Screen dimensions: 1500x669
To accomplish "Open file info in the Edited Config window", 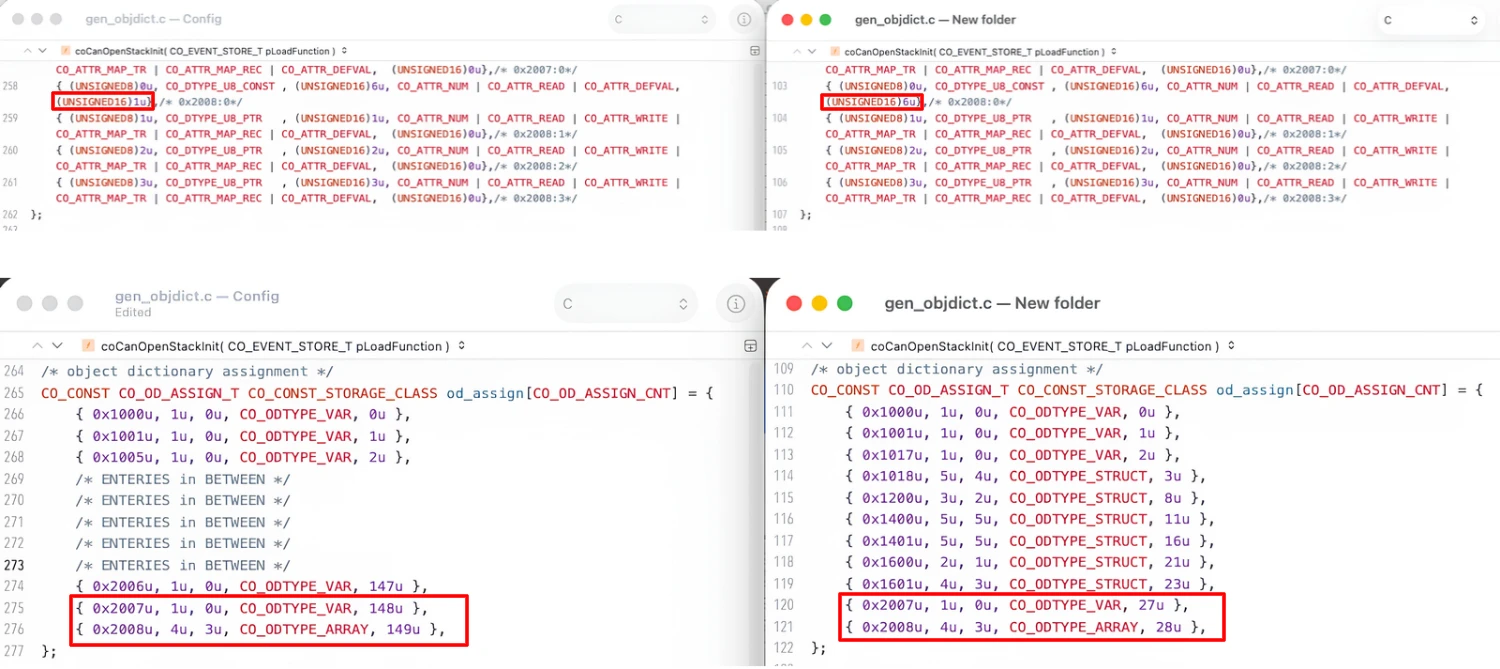I will tap(736, 304).
